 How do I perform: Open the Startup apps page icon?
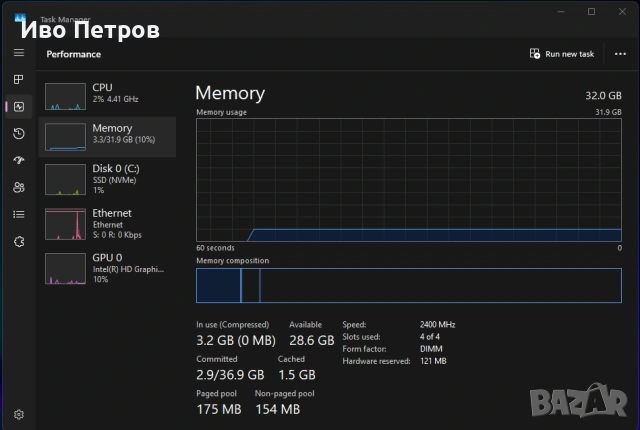(18, 160)
